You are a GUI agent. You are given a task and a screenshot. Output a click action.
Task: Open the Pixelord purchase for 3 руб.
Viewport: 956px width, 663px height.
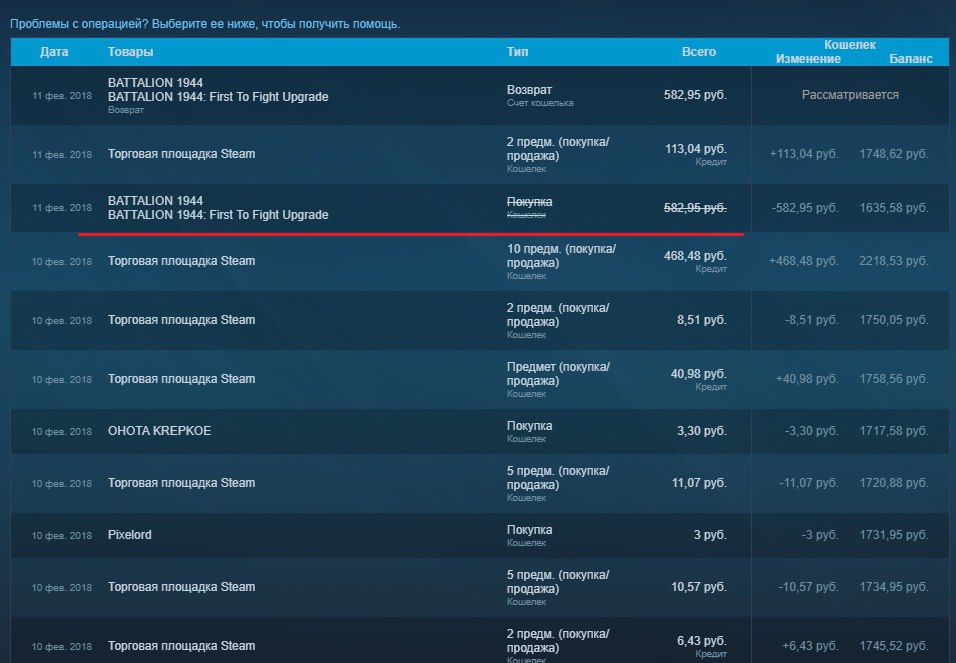(x=130, y=535)
